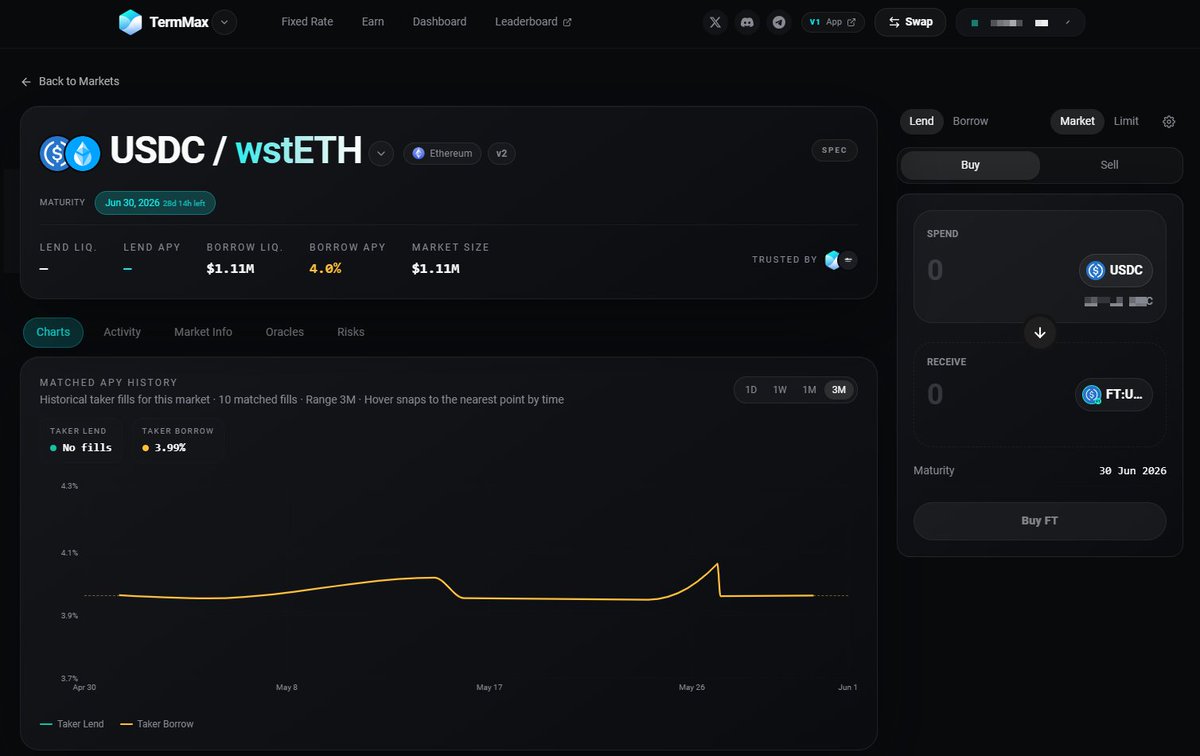Screen dimensions: 1200x756
Task: Switch to Lend mode
Action: click(x=922, y=121)
